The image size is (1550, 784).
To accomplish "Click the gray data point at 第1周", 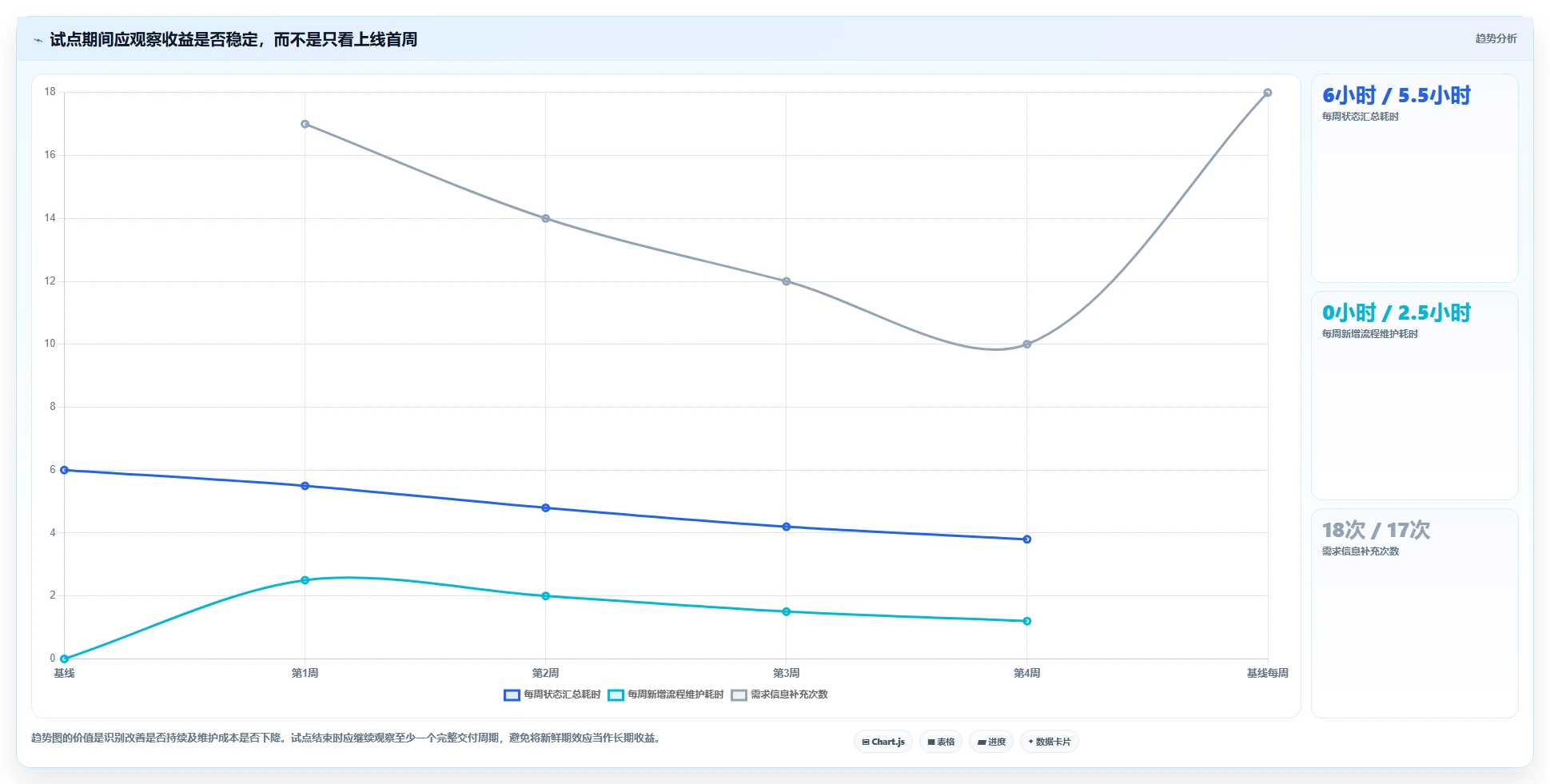I will (x=305, y=124).
